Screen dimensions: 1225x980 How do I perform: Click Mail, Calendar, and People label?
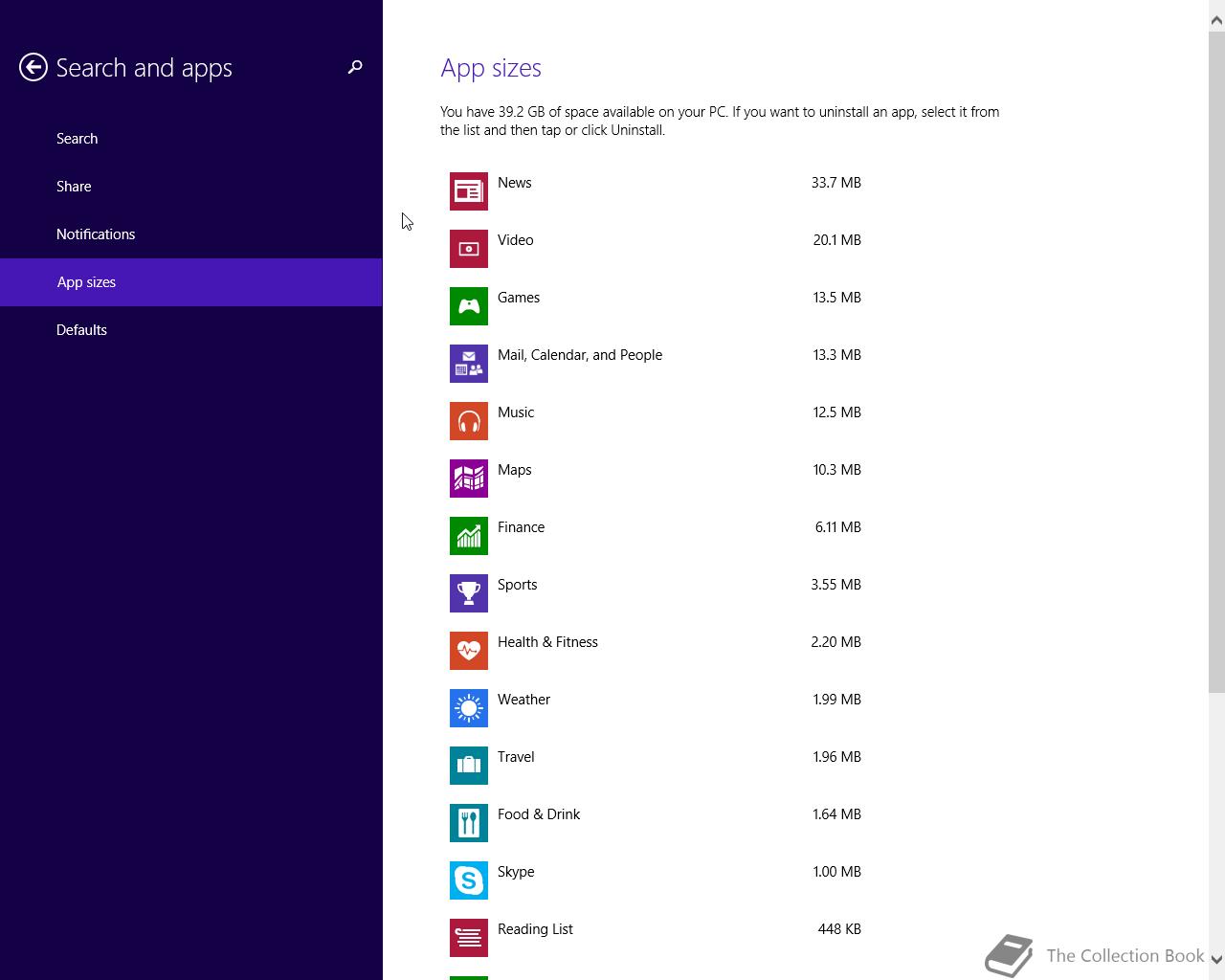[580, 355]
